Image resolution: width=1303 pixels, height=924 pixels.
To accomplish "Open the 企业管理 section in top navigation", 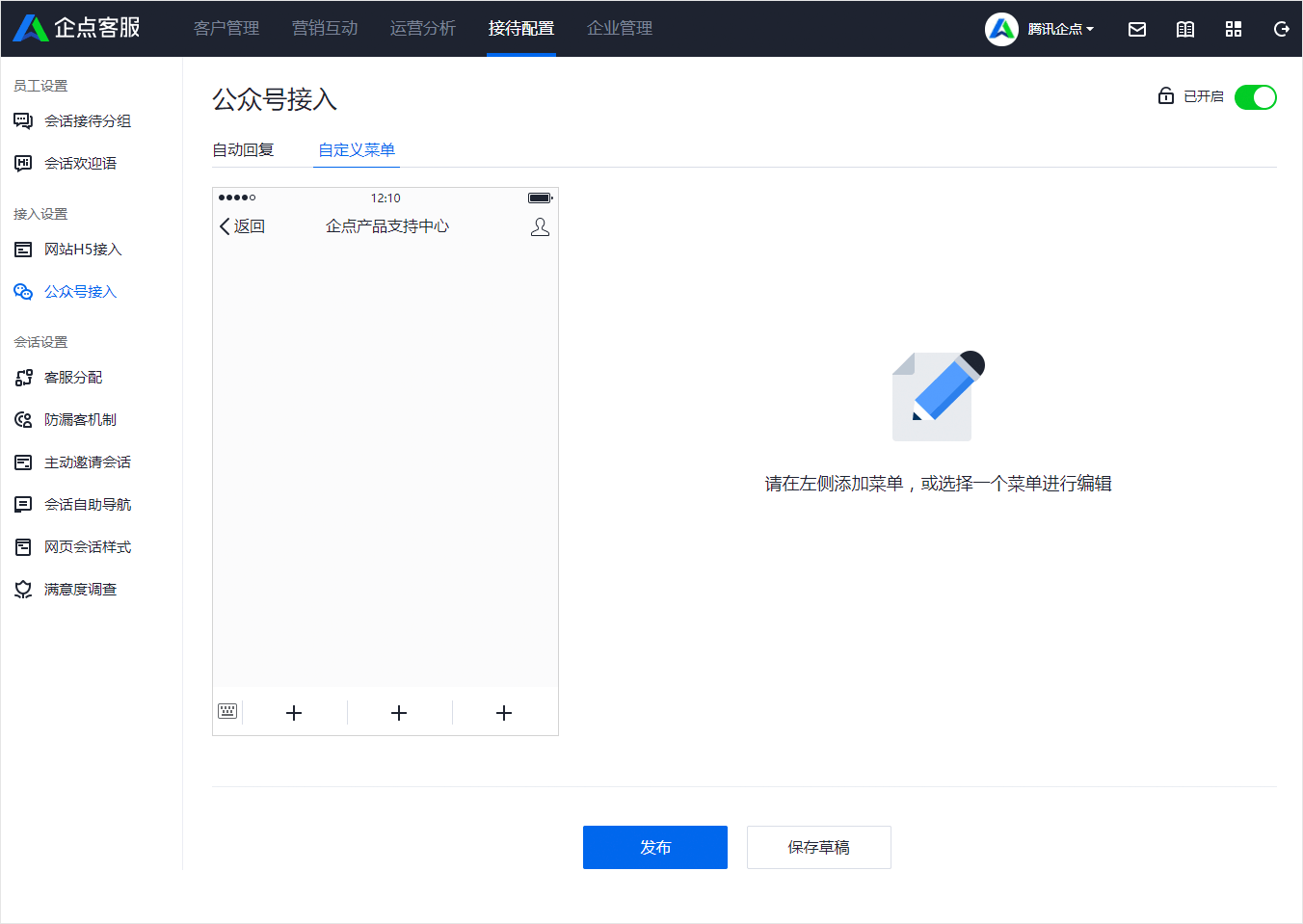I will click(619, 29).
